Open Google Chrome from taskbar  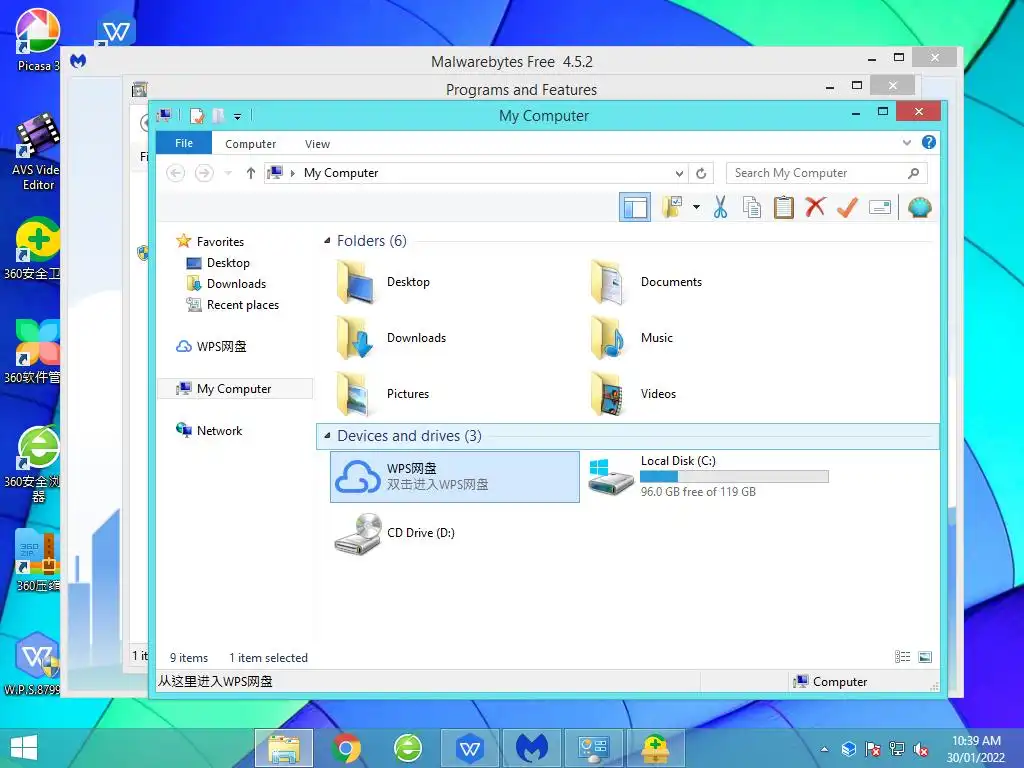click(x=346, y=748)
